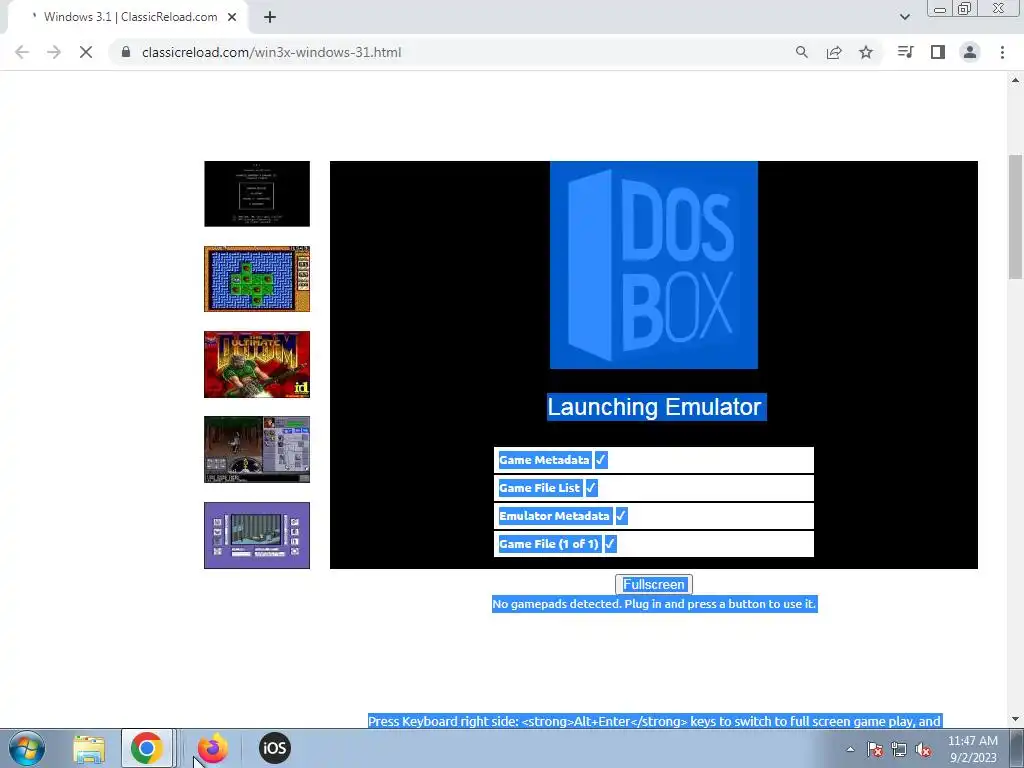Open the Ultimate Doom thumbnail
Image resolution: width=1024 pixels, height=768 pixels.
click(257, 364)
